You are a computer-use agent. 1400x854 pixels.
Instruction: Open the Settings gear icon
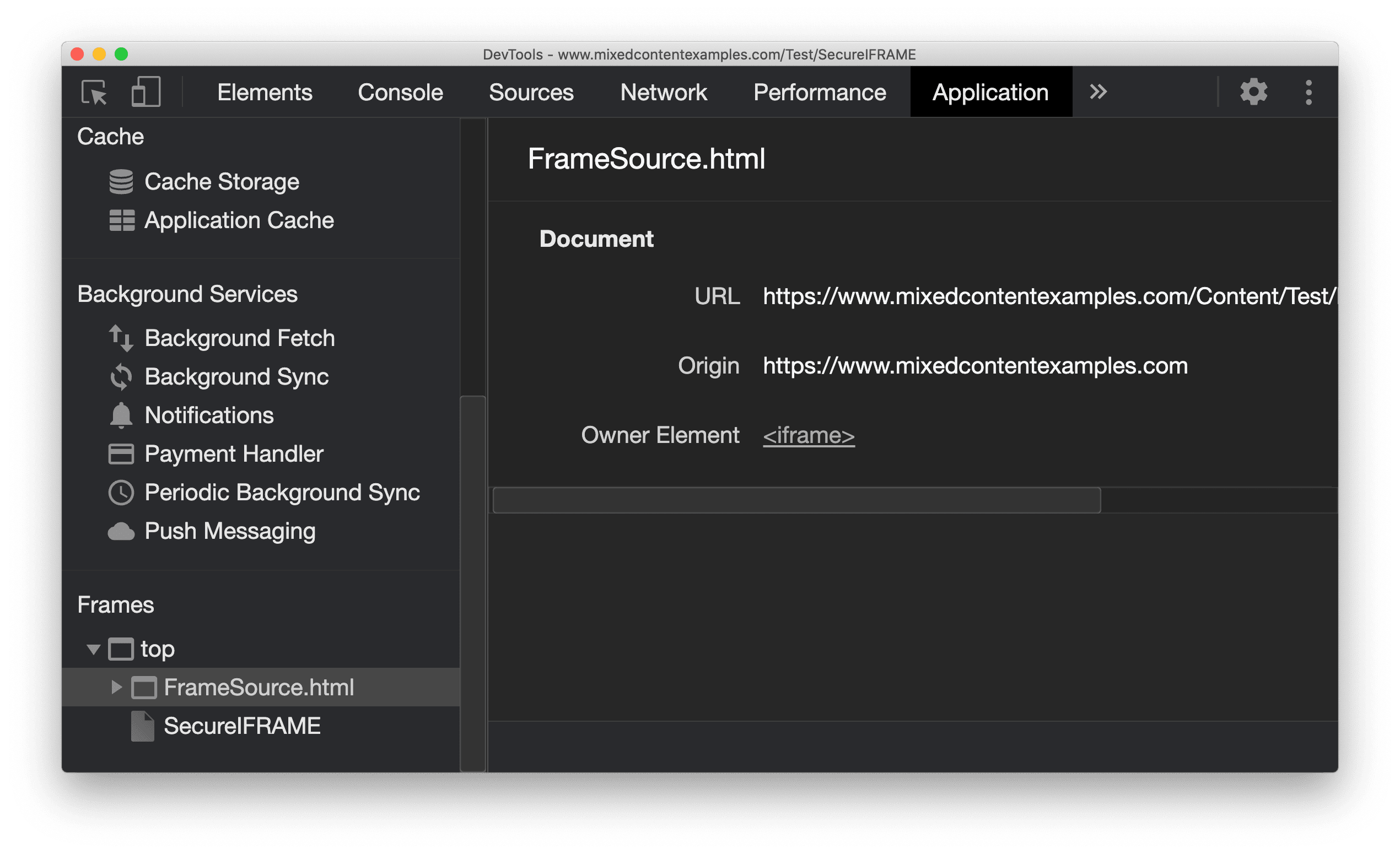click(1253, 92)
